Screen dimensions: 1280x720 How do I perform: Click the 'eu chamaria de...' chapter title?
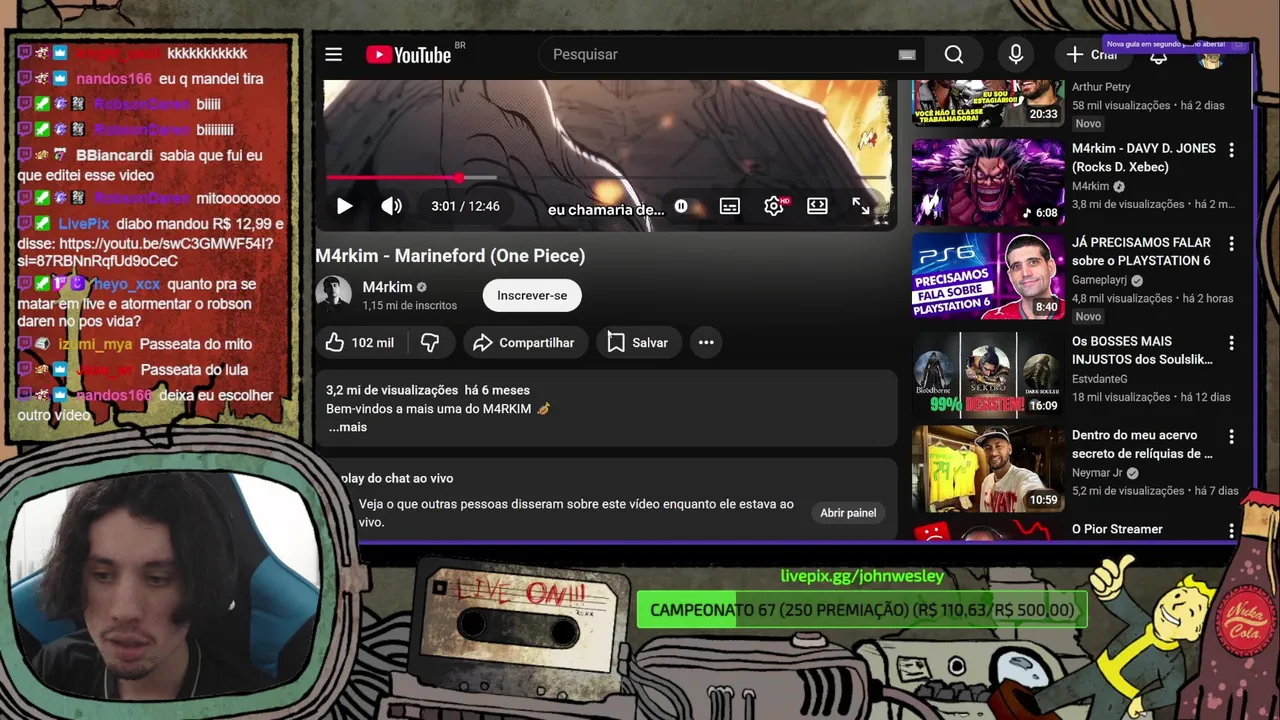tap(606, 210)
